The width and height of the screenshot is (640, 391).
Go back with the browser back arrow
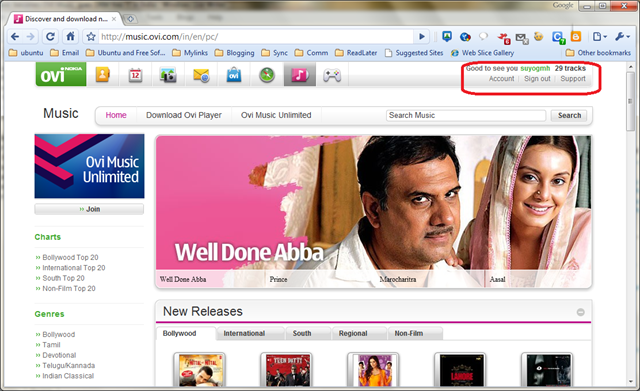tap(15, 37)
